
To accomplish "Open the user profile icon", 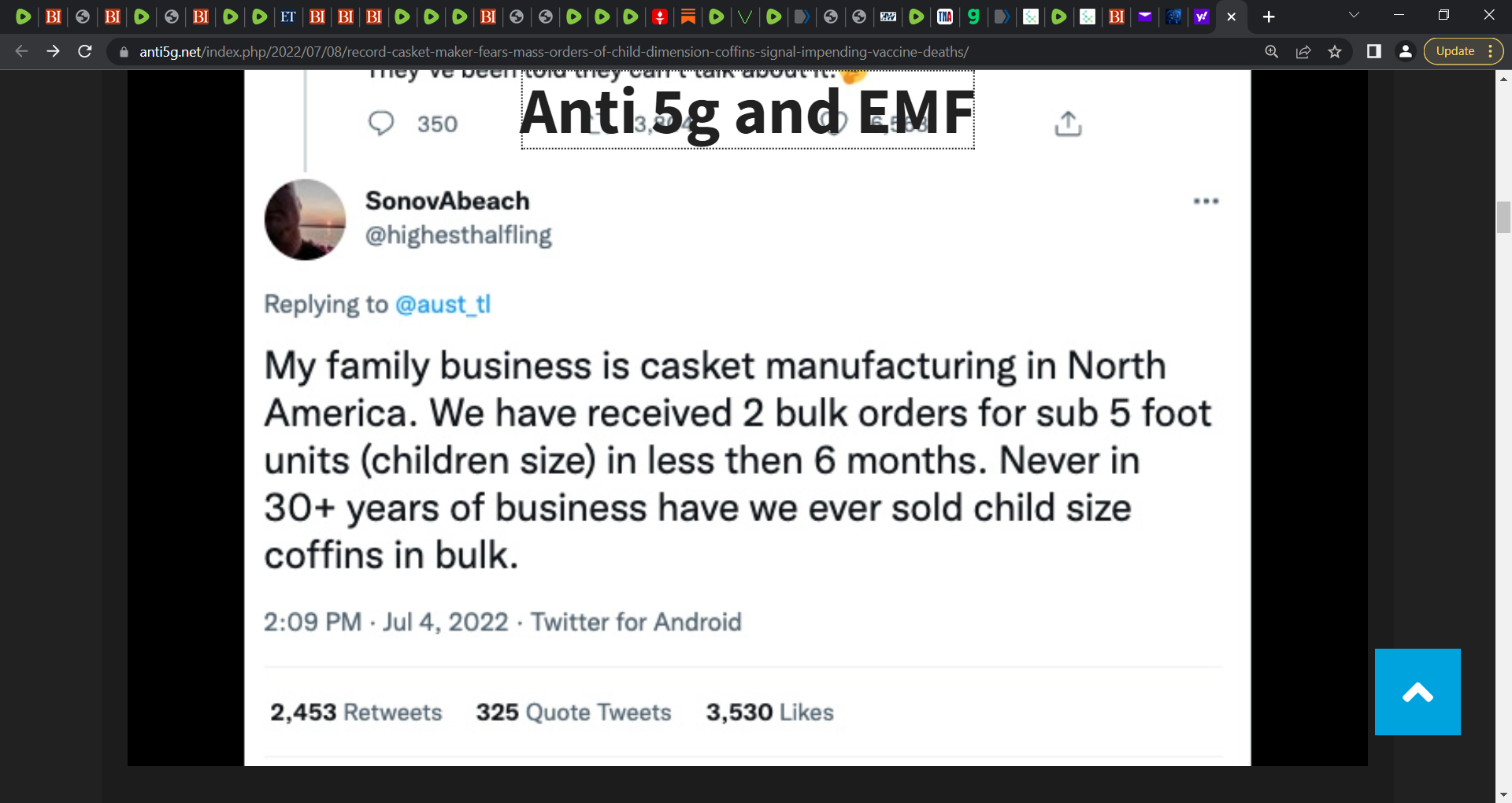I will (x=1405, y=51).
